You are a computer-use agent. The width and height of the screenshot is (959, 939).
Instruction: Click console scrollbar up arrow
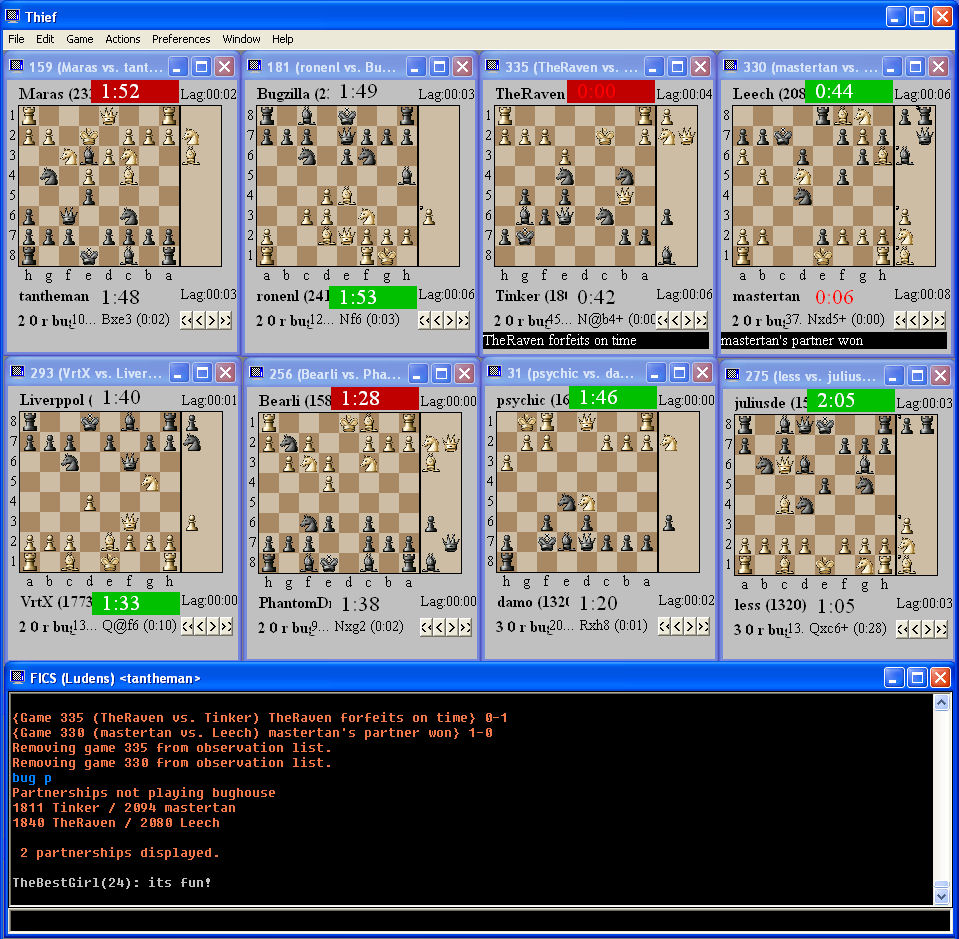(x=941, y=702)
